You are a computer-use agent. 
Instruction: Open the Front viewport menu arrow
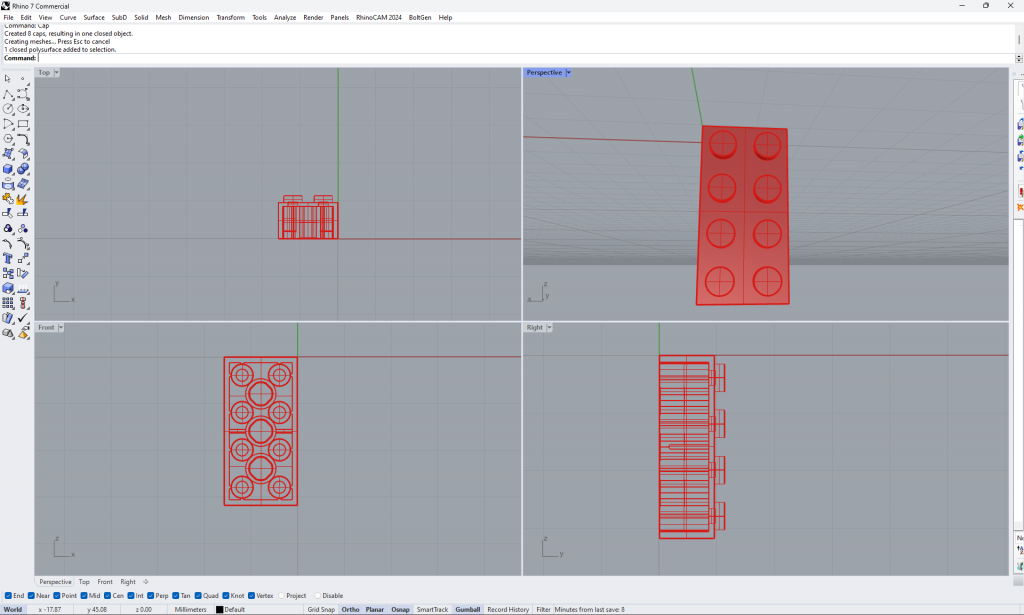point(60,328)
